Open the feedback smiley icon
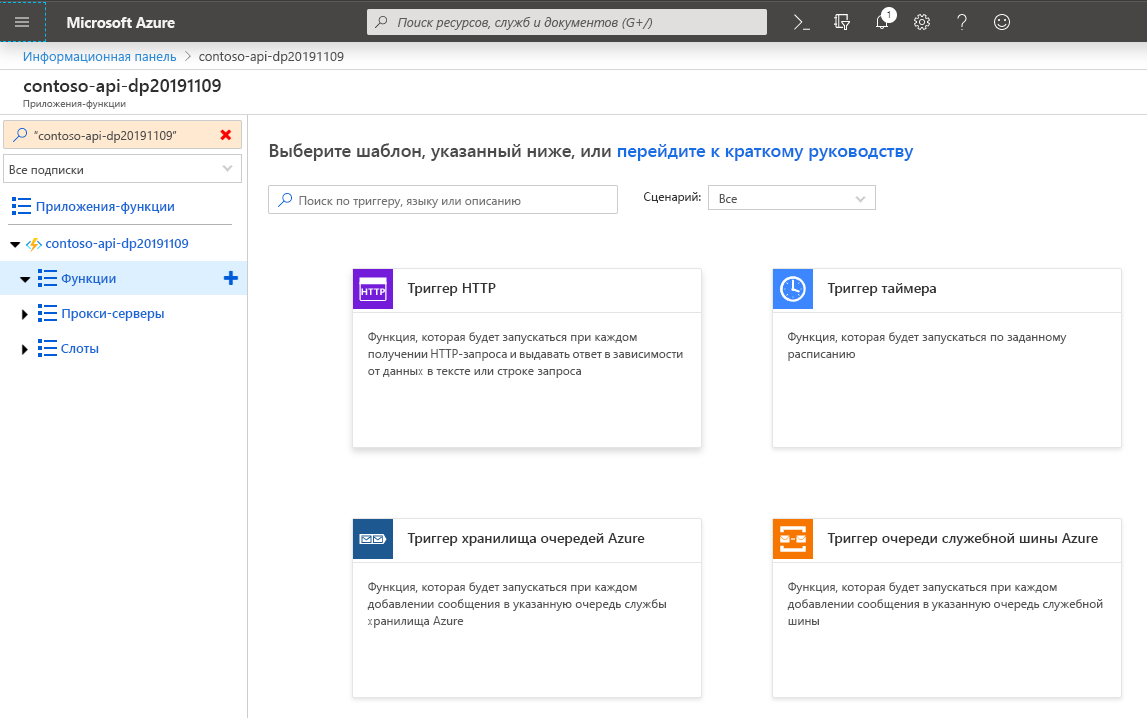The height and width of the screenshot is (718, 1147). pos(1002,23)
